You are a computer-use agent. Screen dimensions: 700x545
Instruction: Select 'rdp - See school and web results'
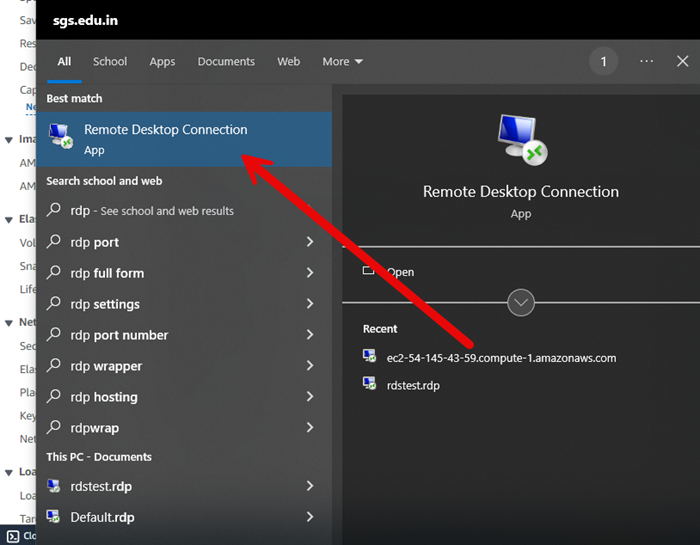pos(184,211)
